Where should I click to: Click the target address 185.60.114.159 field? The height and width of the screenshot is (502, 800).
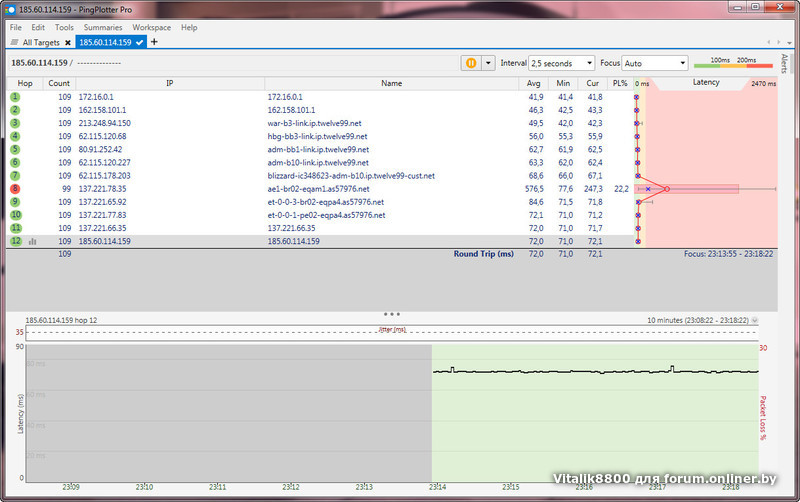[x=39, y=63]
